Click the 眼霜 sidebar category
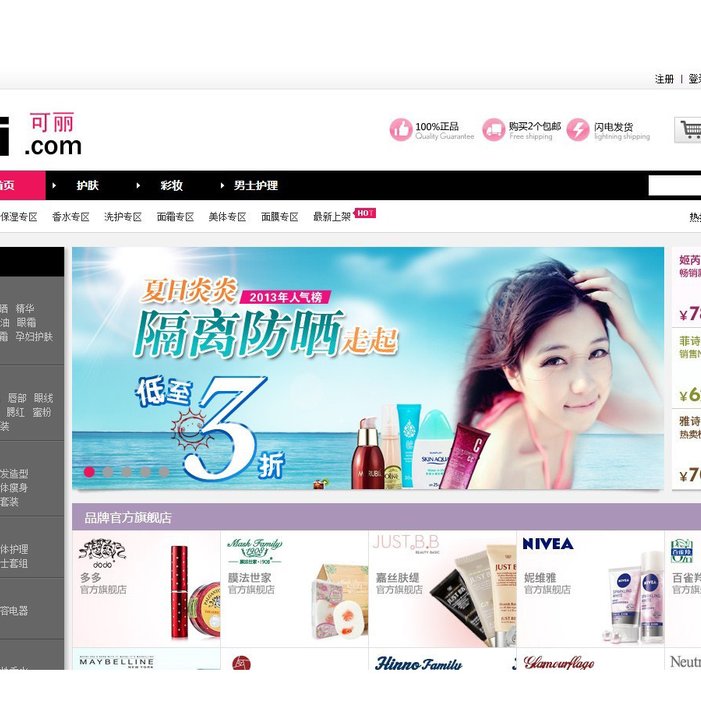 pos(26,322)
